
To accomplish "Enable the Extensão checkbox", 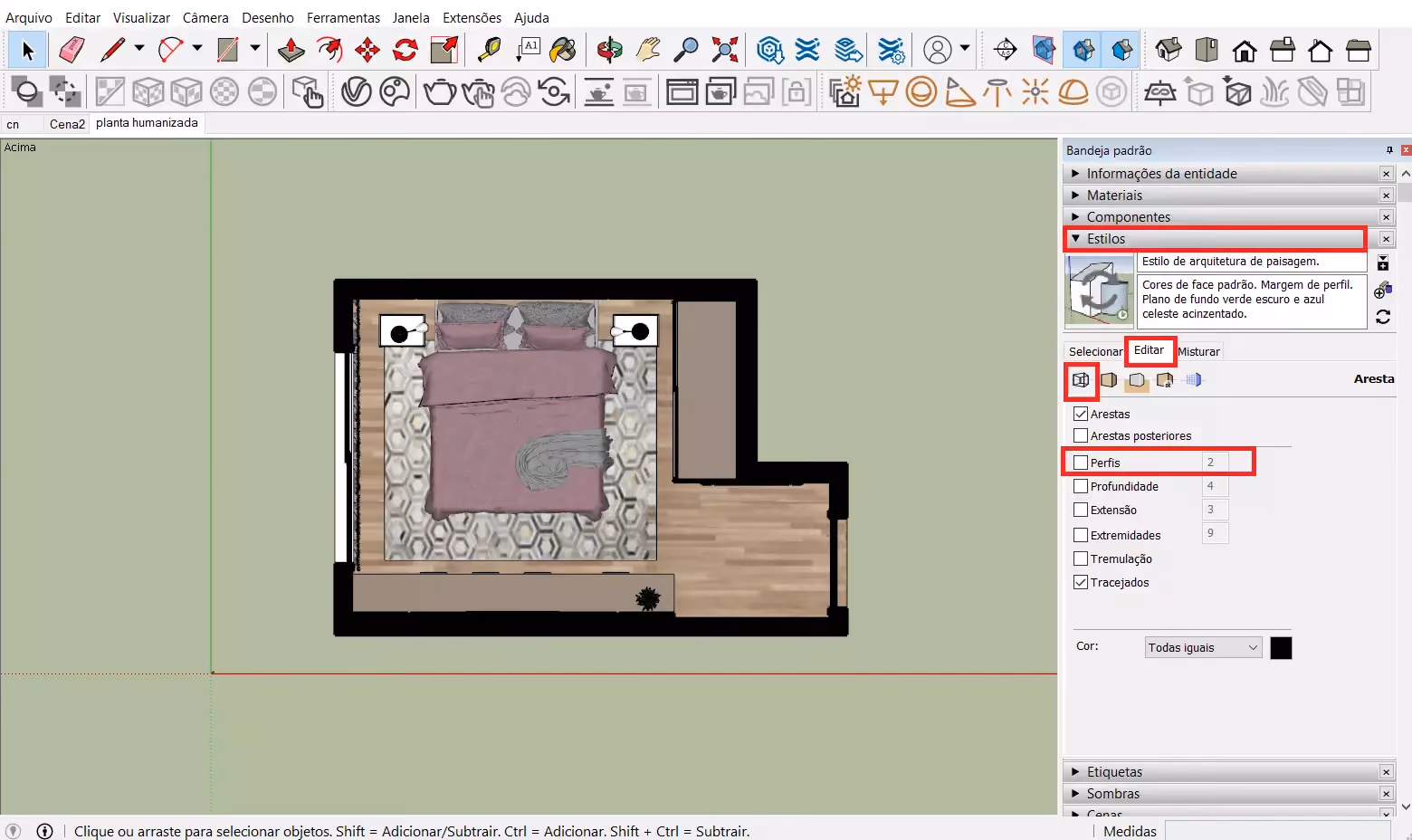I will click(x=1081, y=510).
